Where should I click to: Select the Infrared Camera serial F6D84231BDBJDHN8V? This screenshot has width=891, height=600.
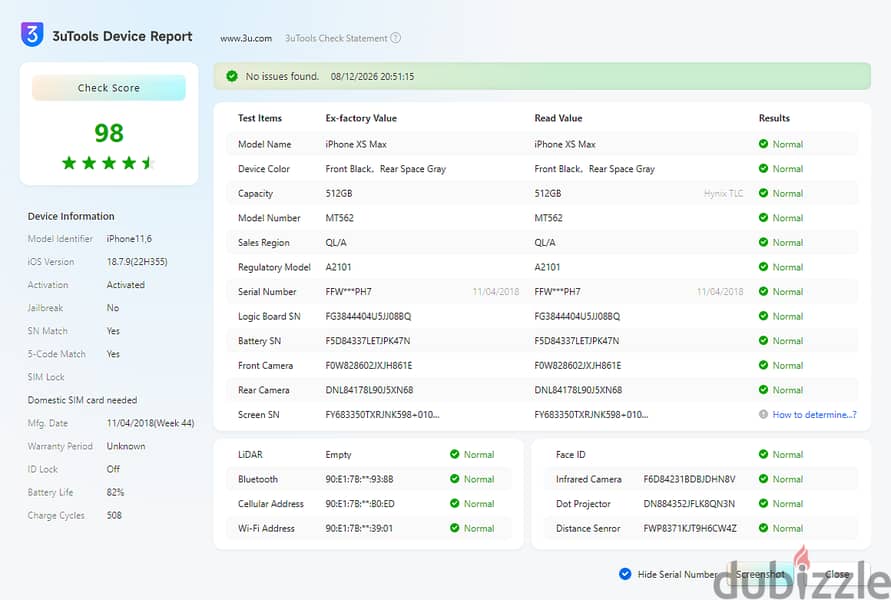point(689,479)
